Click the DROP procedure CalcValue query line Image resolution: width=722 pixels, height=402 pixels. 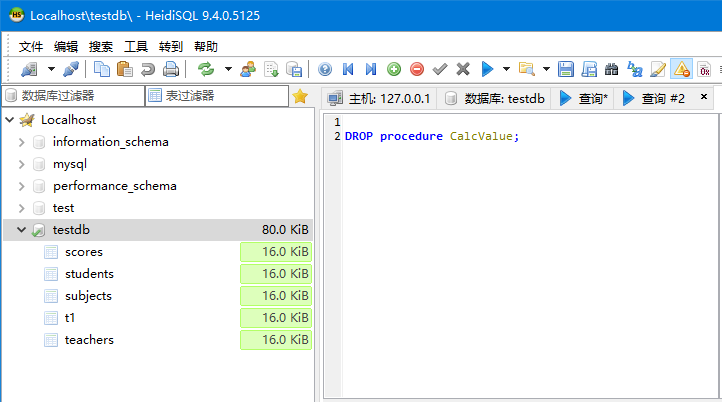point(431,136)
